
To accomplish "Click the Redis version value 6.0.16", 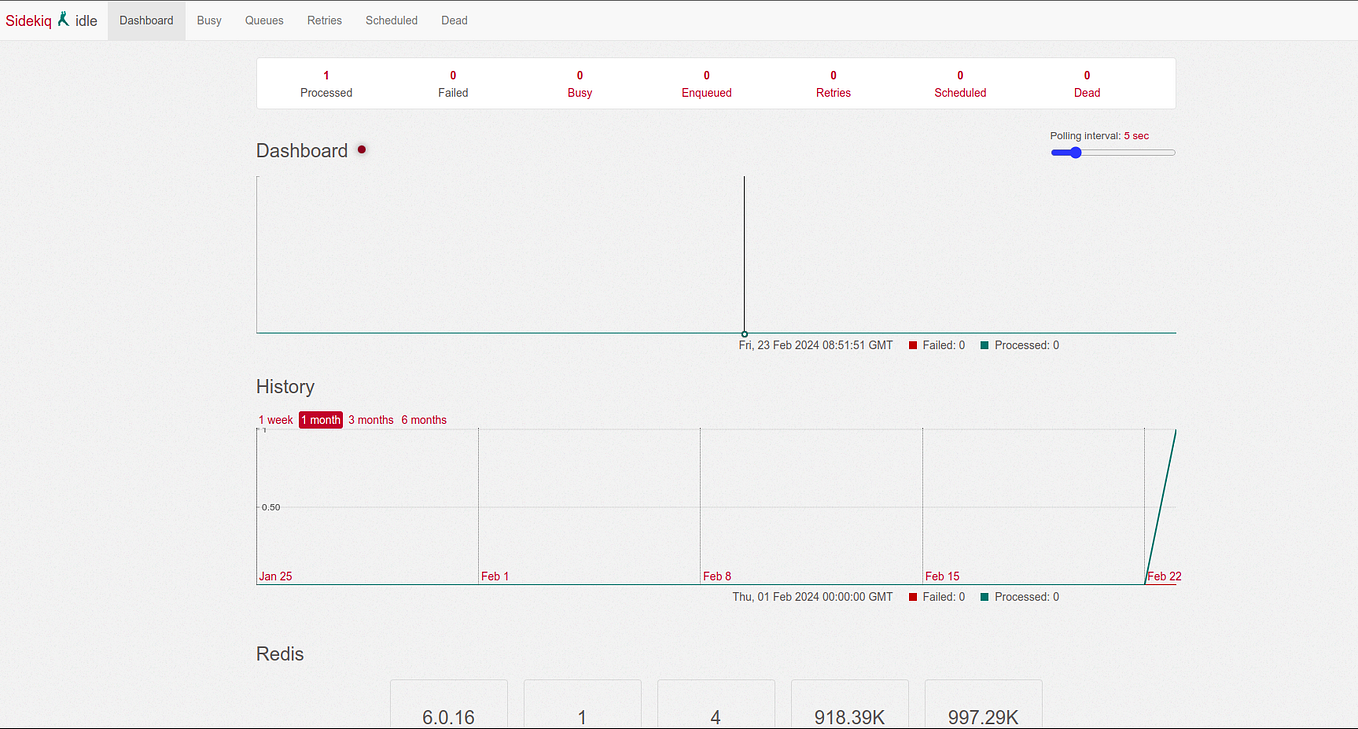I will [448, 716].
